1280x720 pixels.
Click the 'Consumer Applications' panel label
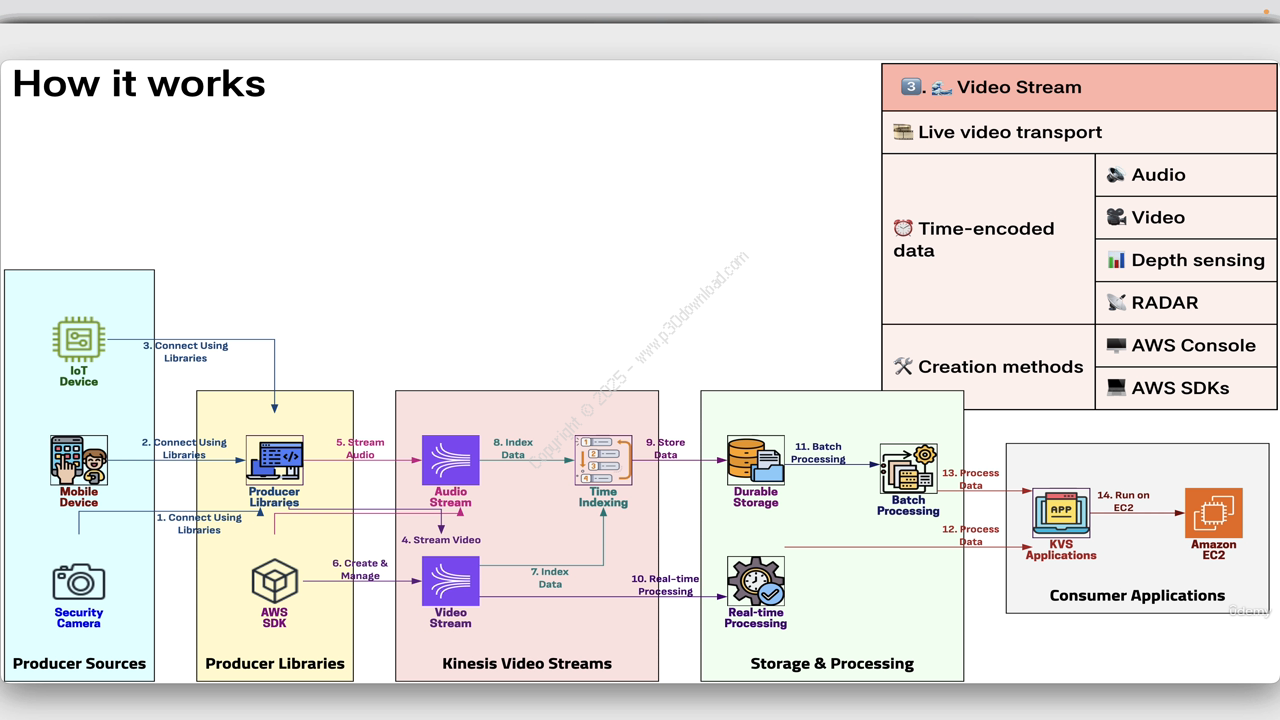(1137, 595)
